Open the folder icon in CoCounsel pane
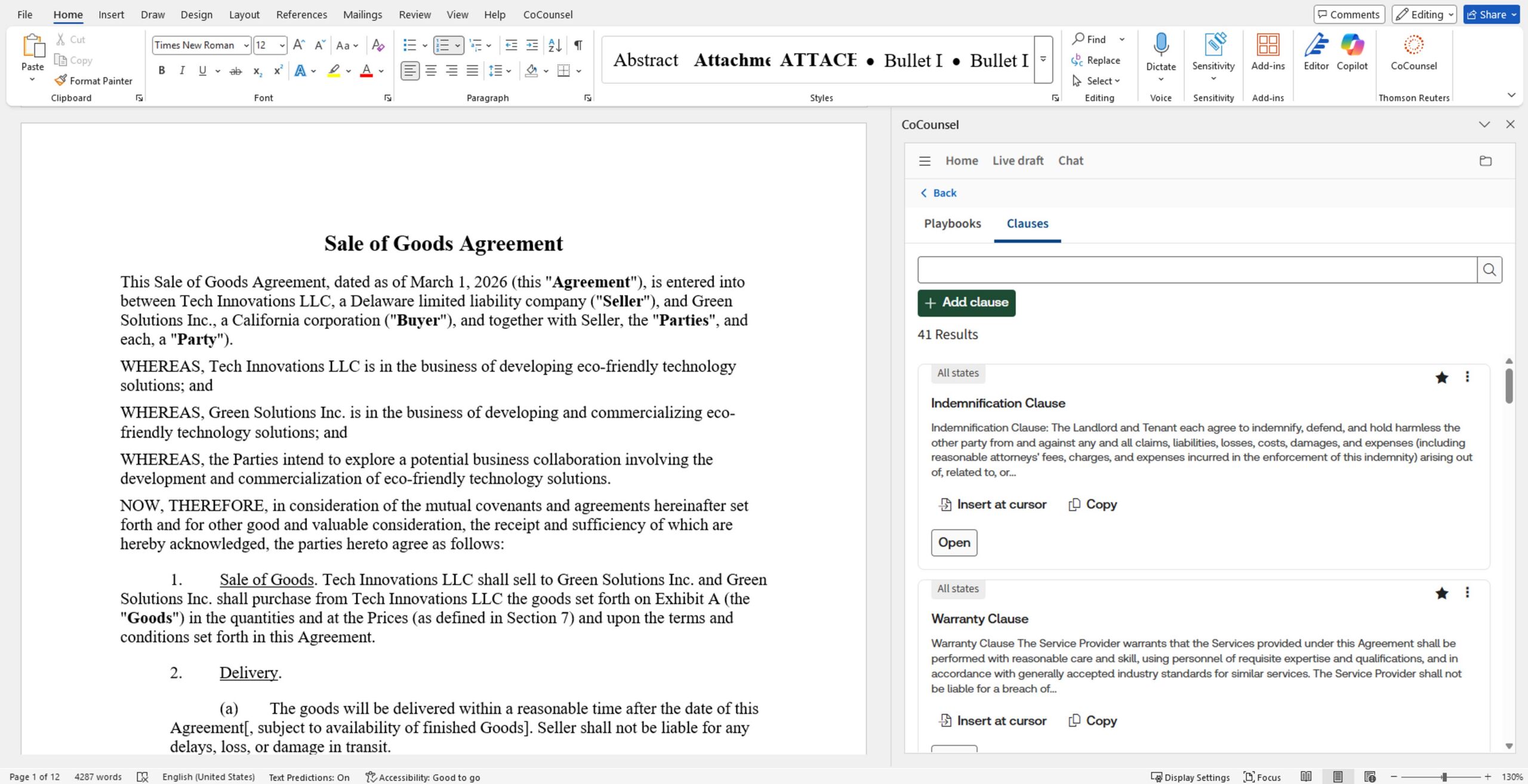The height and width of the screenshot is (784, 1528). (x=1485, y=161)
